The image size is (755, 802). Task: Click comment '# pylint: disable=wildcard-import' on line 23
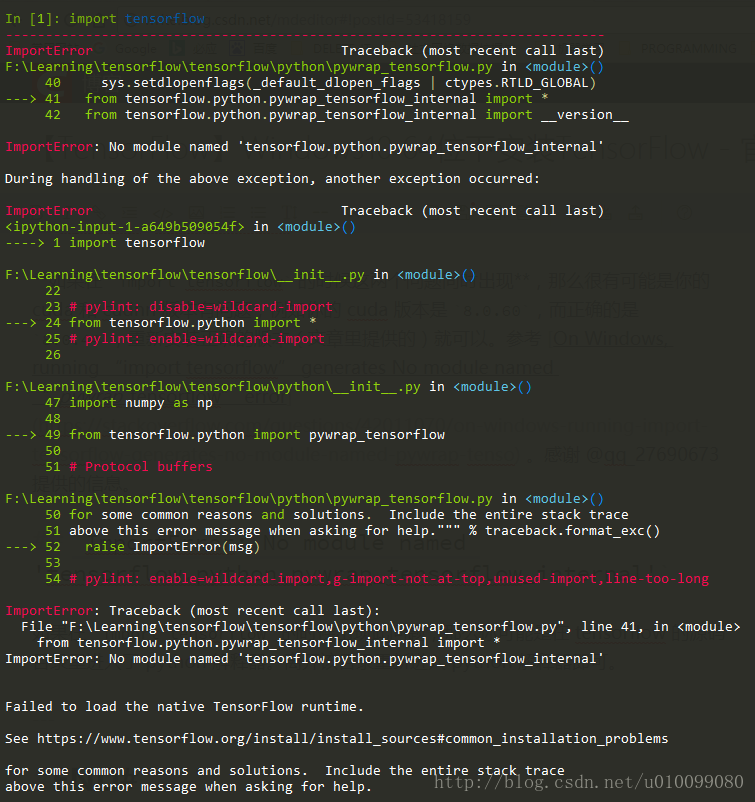coord(201,306)
